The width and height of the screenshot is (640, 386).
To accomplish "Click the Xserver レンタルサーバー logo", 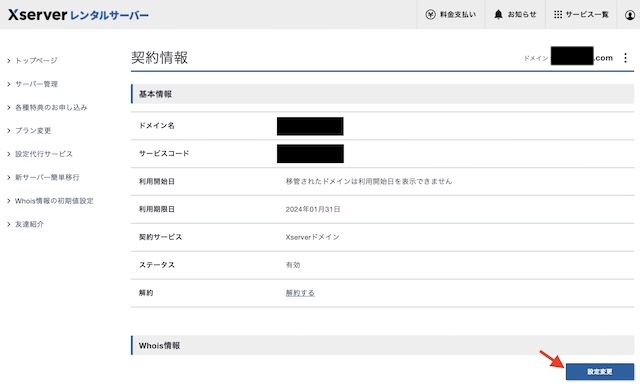I will (78, 15).
